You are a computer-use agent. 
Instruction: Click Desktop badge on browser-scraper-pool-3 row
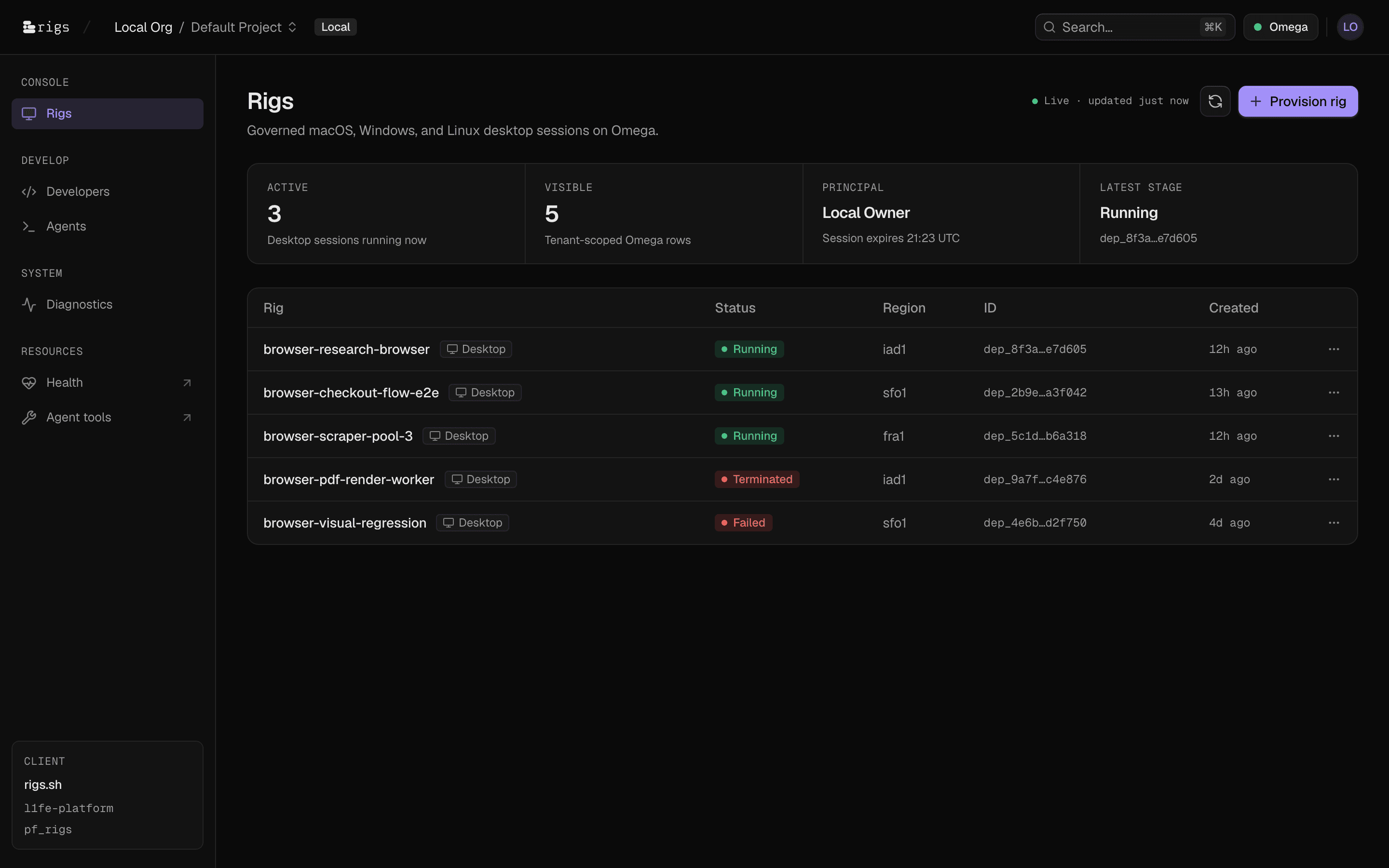[459, 436]
